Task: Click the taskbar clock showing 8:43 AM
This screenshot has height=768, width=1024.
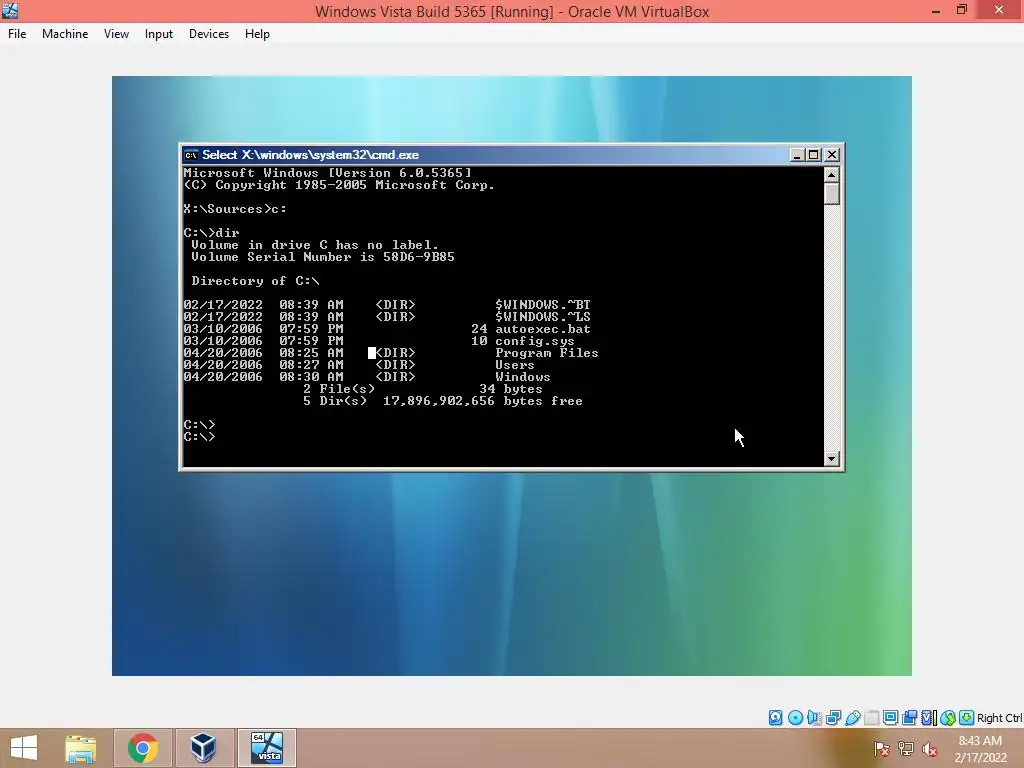Action: [x=980, y=749]
